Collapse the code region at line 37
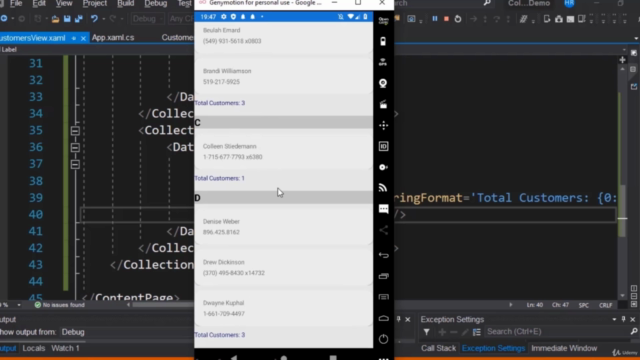This screenshot has width=640, height=360. [x=75, y=164]
